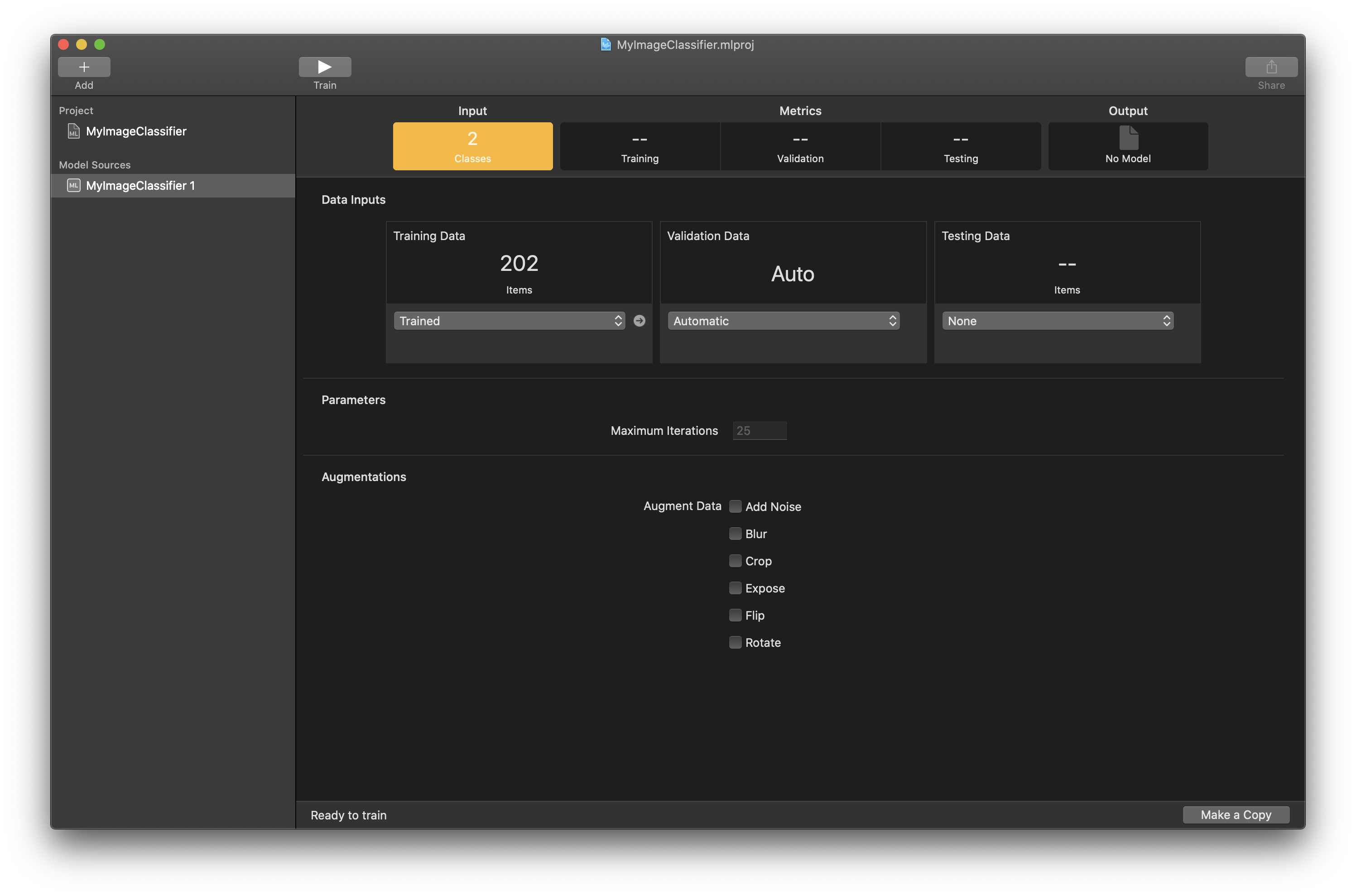Switch to the Training metrics tab

pos(640,146)
